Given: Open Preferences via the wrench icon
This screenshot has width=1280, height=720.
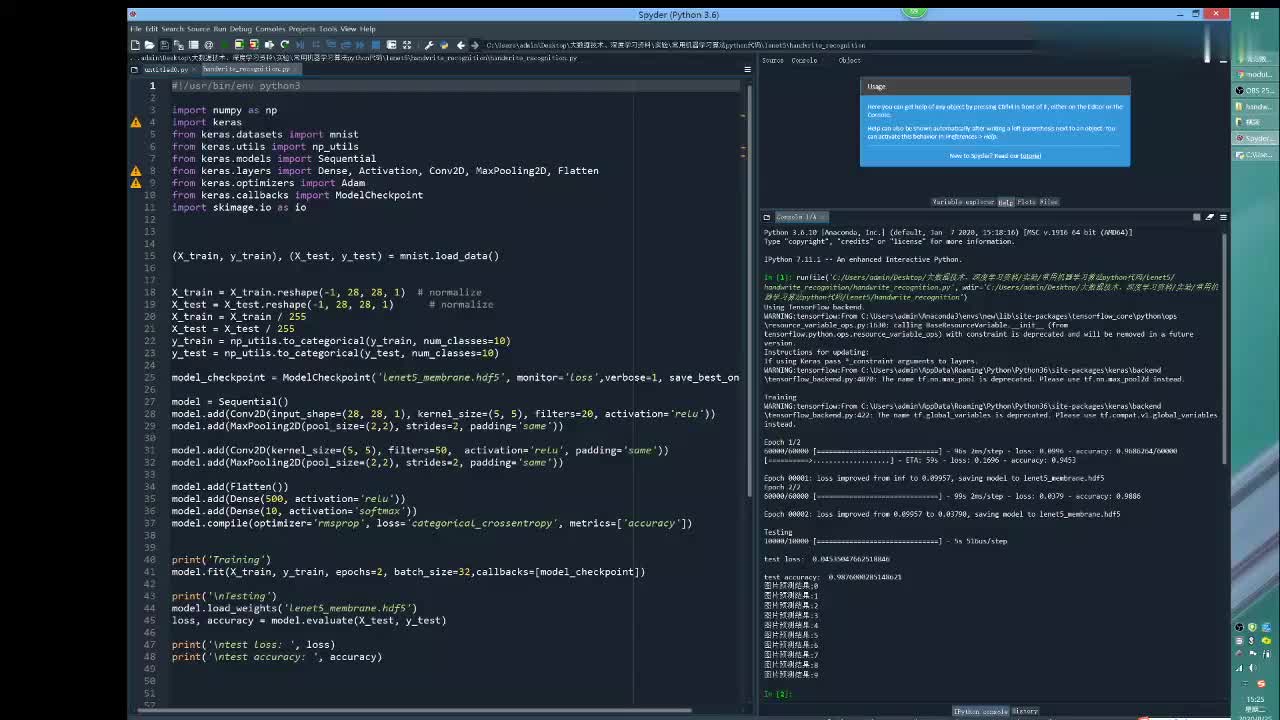Looking at the screenshot, I should [x=429, y=45].
